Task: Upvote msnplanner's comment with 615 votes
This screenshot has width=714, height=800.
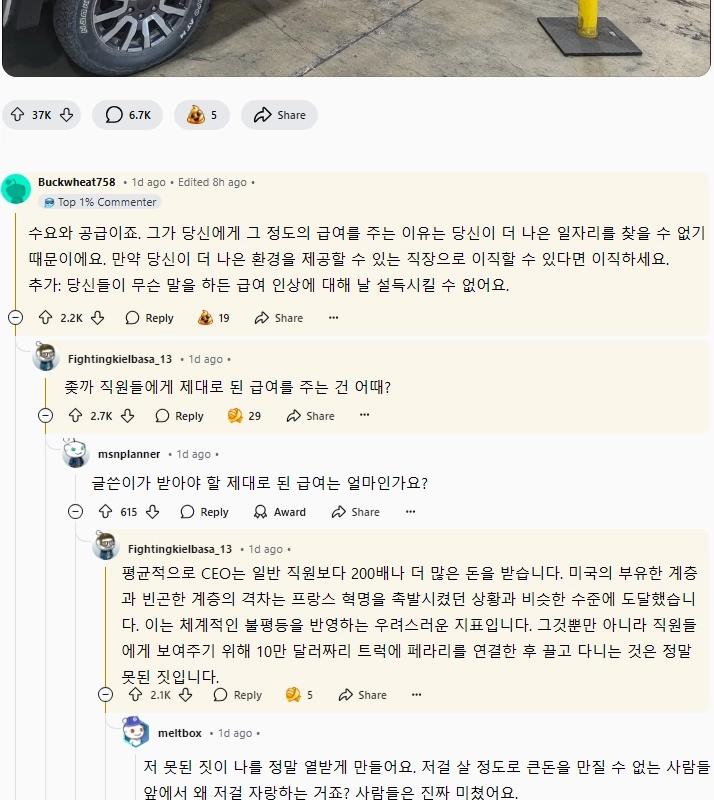Action: (x=105, y=512)
